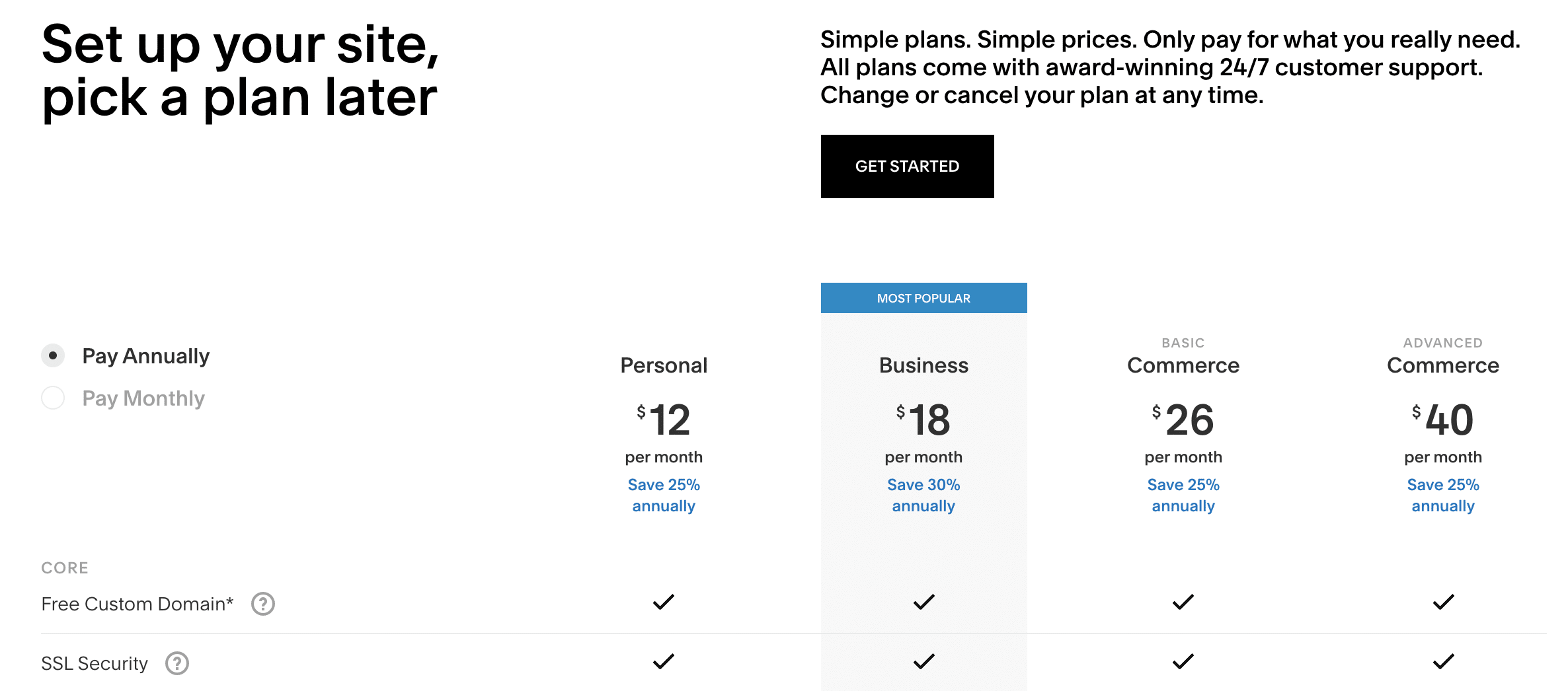Select the Pay Monthly radio button
The image size is (1568, 691).
pos(53,398)
